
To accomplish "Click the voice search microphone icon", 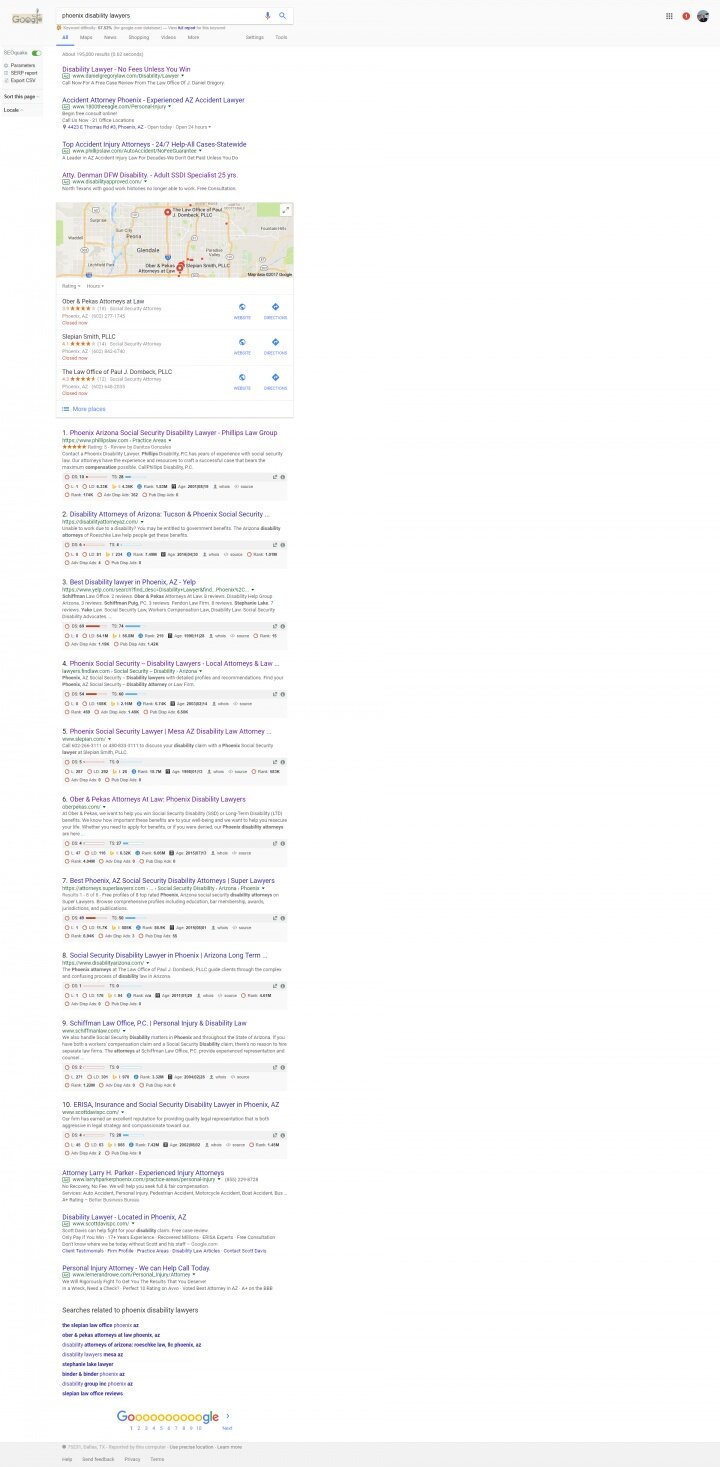I will click(x=267, y=16).
